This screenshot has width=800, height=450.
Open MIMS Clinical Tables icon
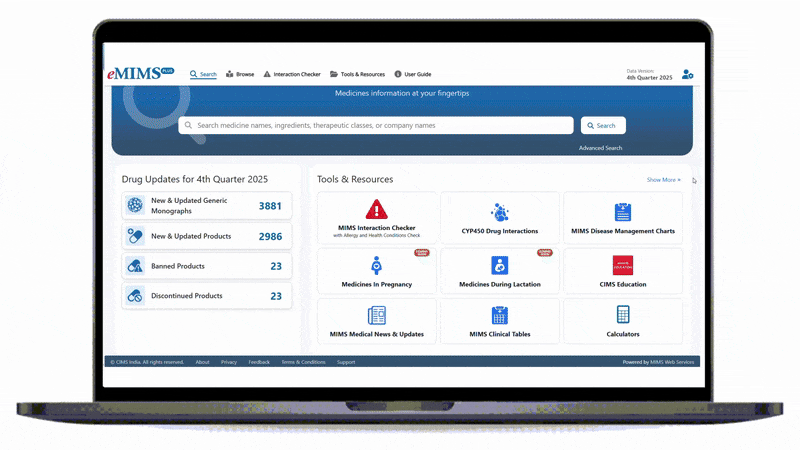tap(499, 315)
